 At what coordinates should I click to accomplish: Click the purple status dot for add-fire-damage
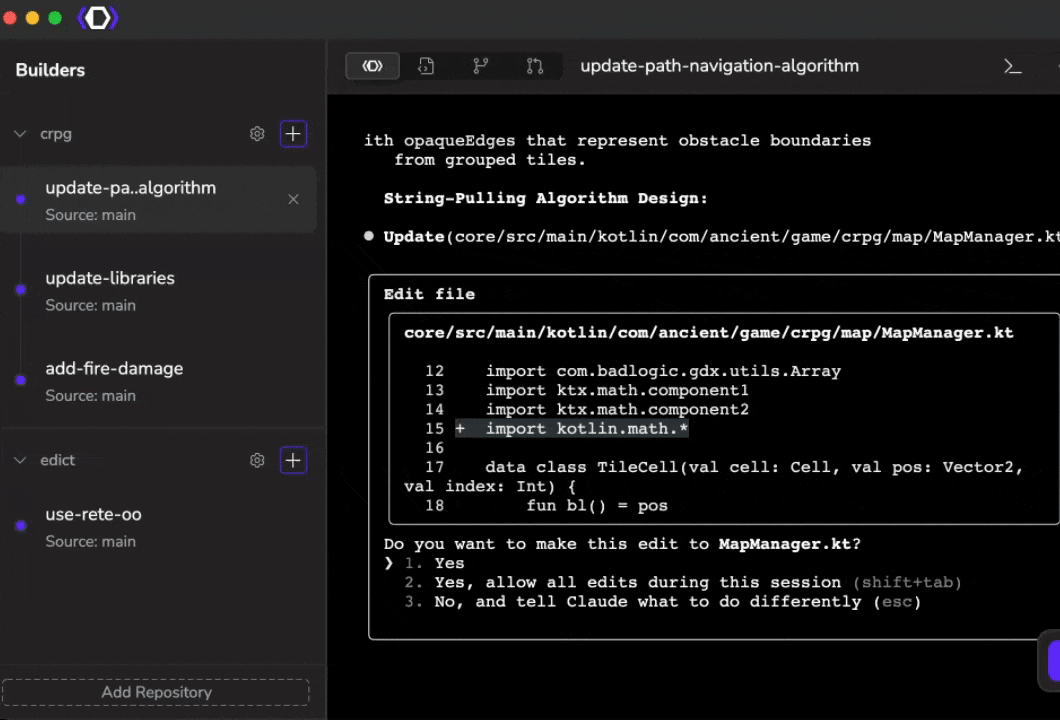(x=21, y=380)
